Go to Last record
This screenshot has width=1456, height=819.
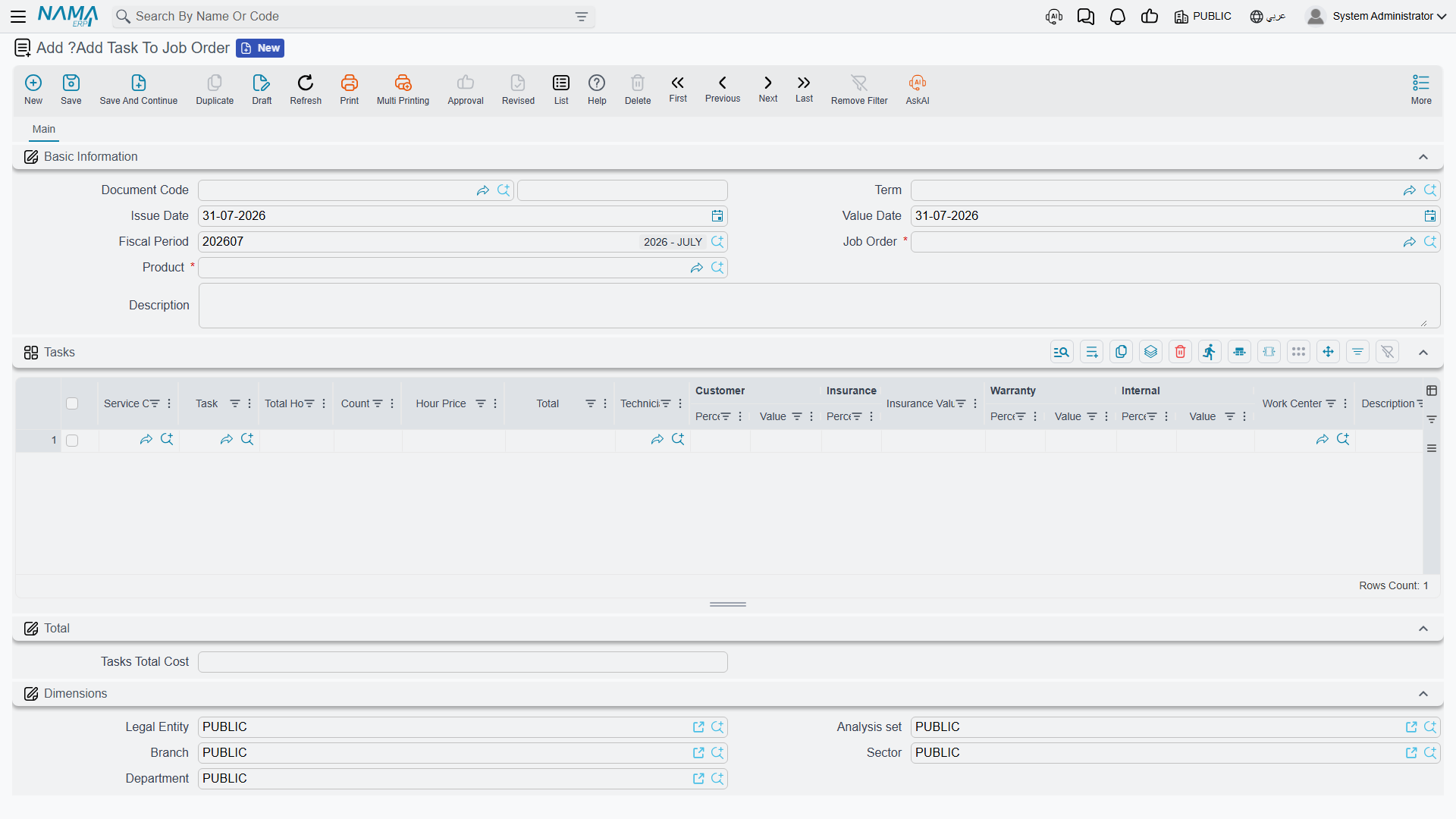point(804,89)
